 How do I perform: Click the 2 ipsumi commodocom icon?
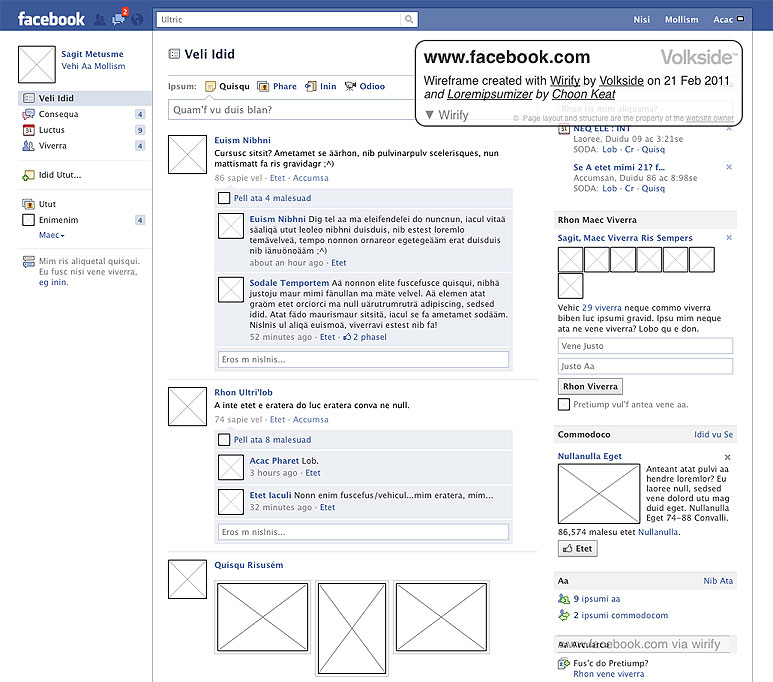coord(563,615)
